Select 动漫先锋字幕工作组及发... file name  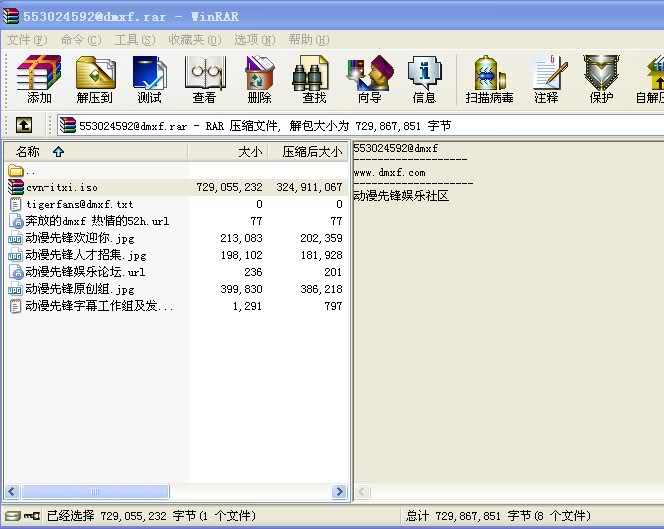coord(100,306)
